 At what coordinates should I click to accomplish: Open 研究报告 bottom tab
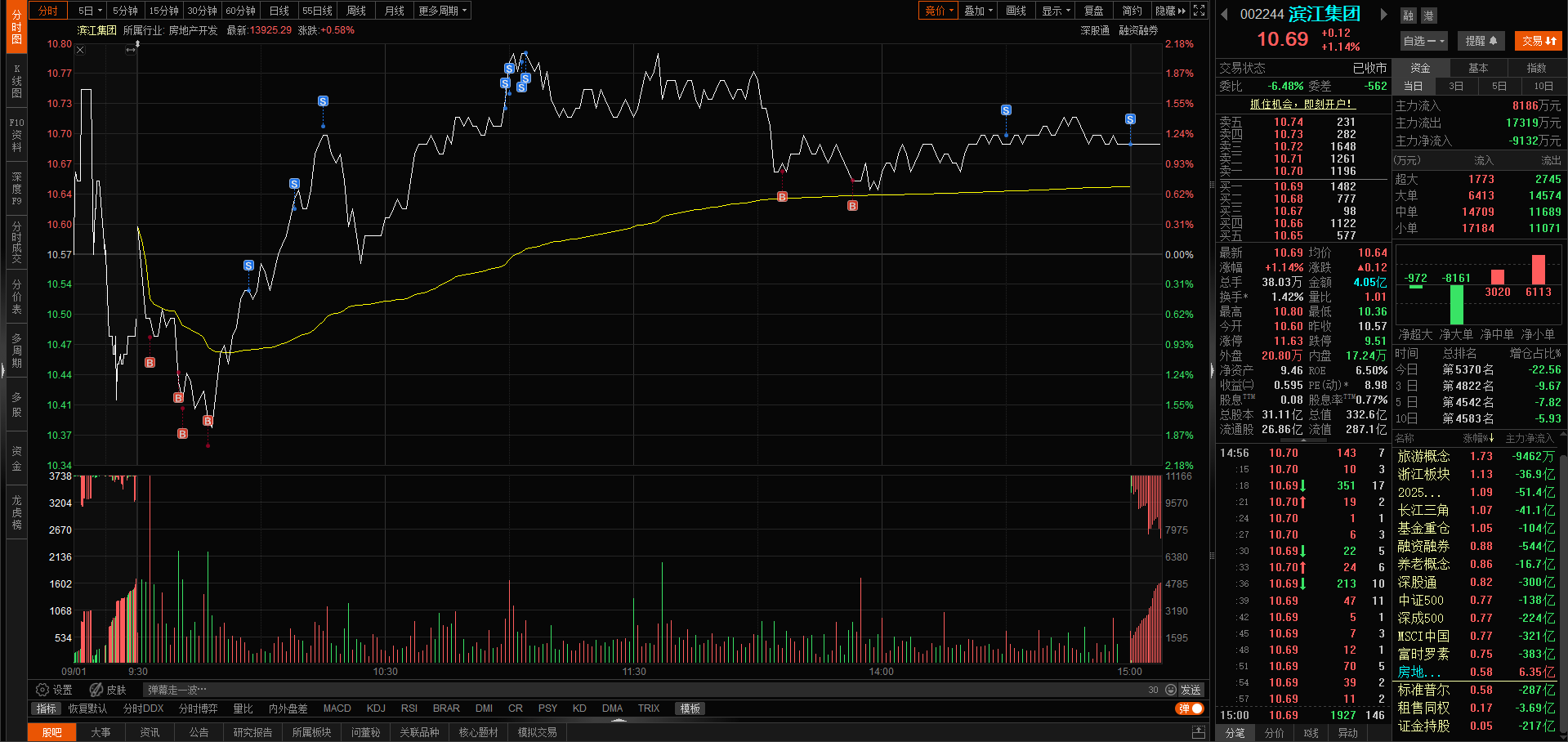[x=252, y=732]
